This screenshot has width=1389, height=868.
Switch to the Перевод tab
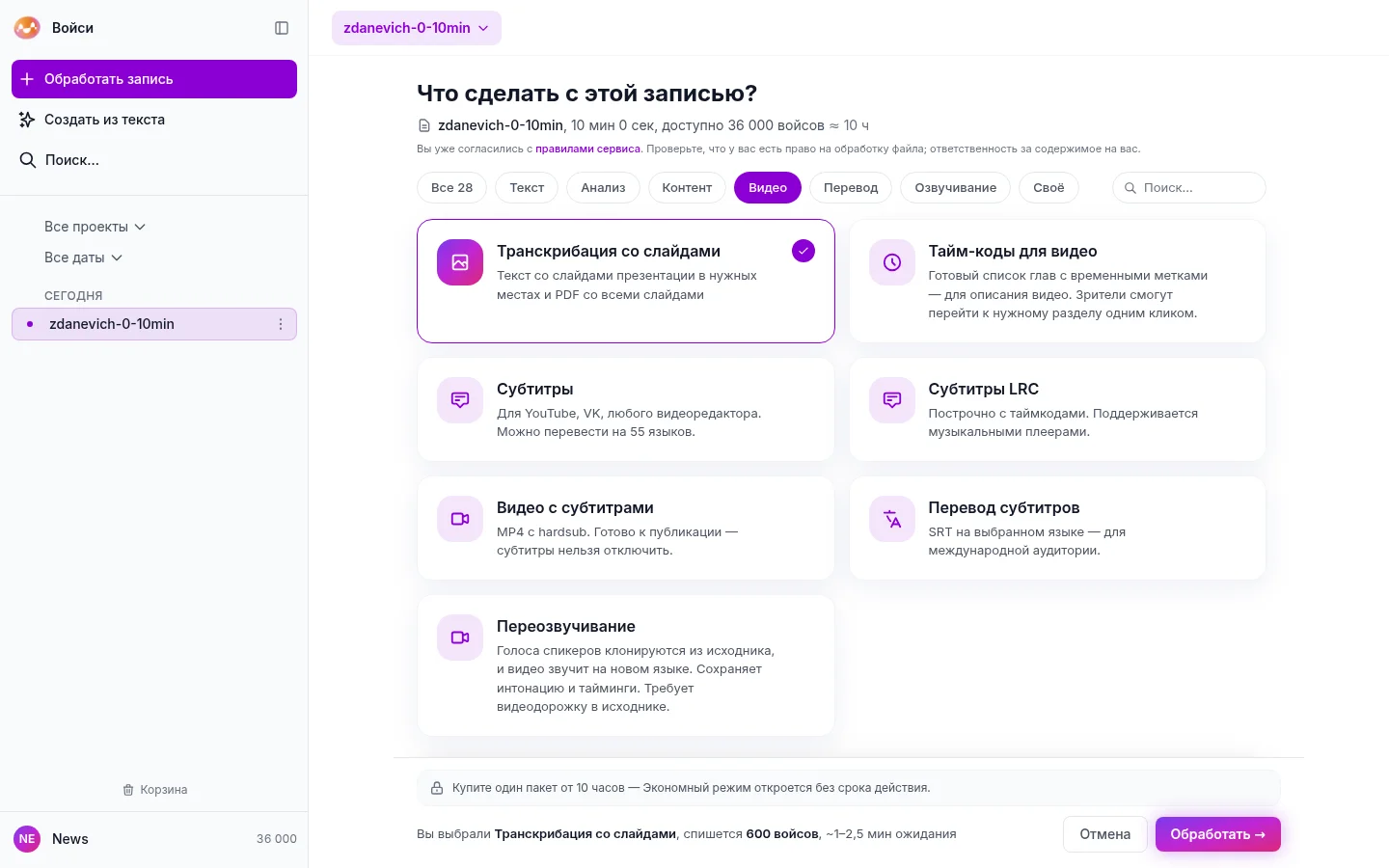(x=851, y=188)
